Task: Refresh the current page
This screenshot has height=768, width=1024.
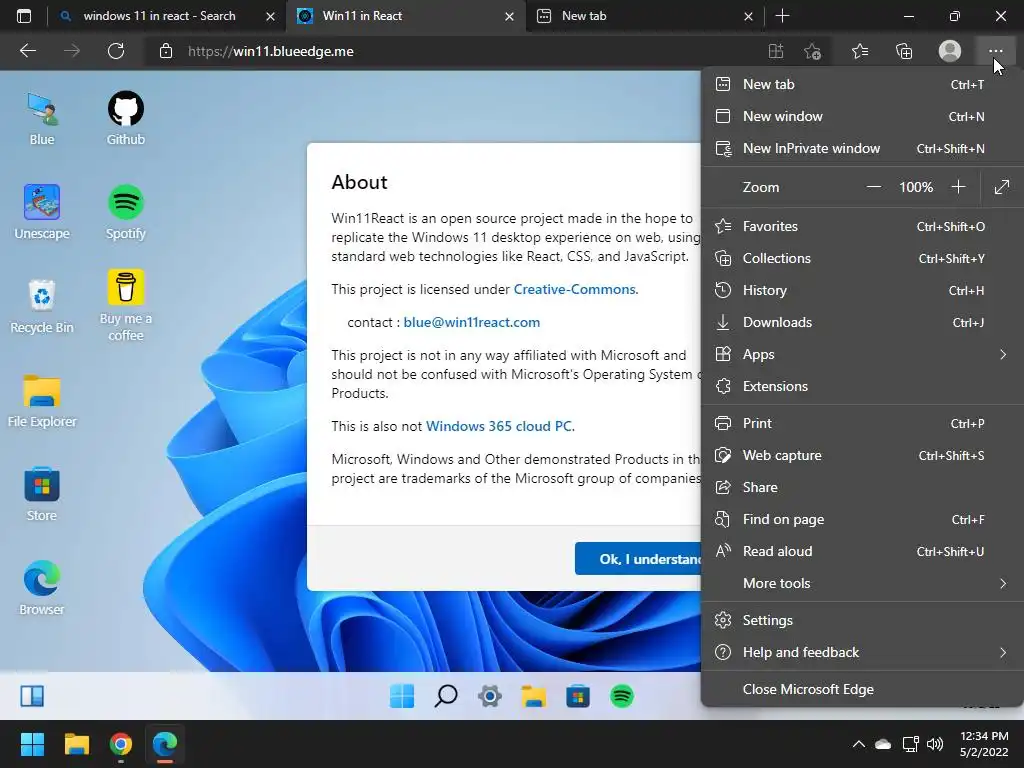Action: [x=116, y=51]
